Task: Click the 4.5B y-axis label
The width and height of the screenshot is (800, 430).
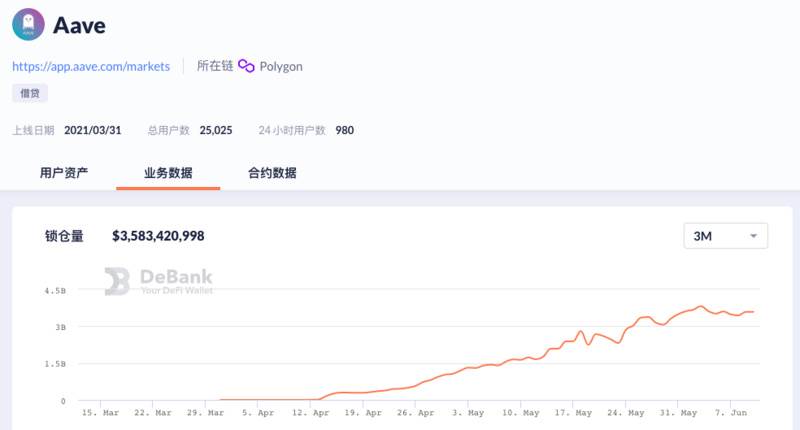Action: 55,291
